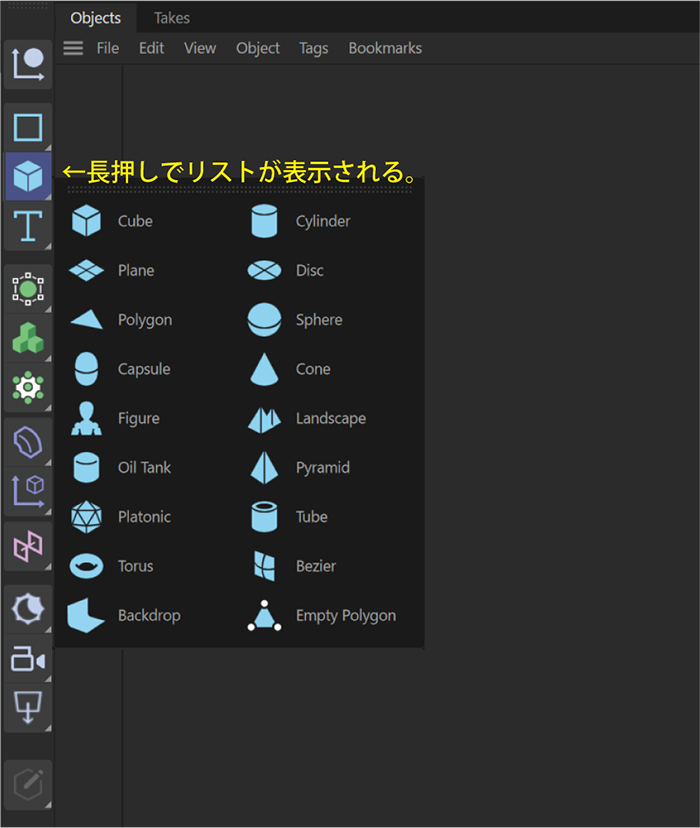Open the Light object icon

pyautogui.click(x=28, y=608)
